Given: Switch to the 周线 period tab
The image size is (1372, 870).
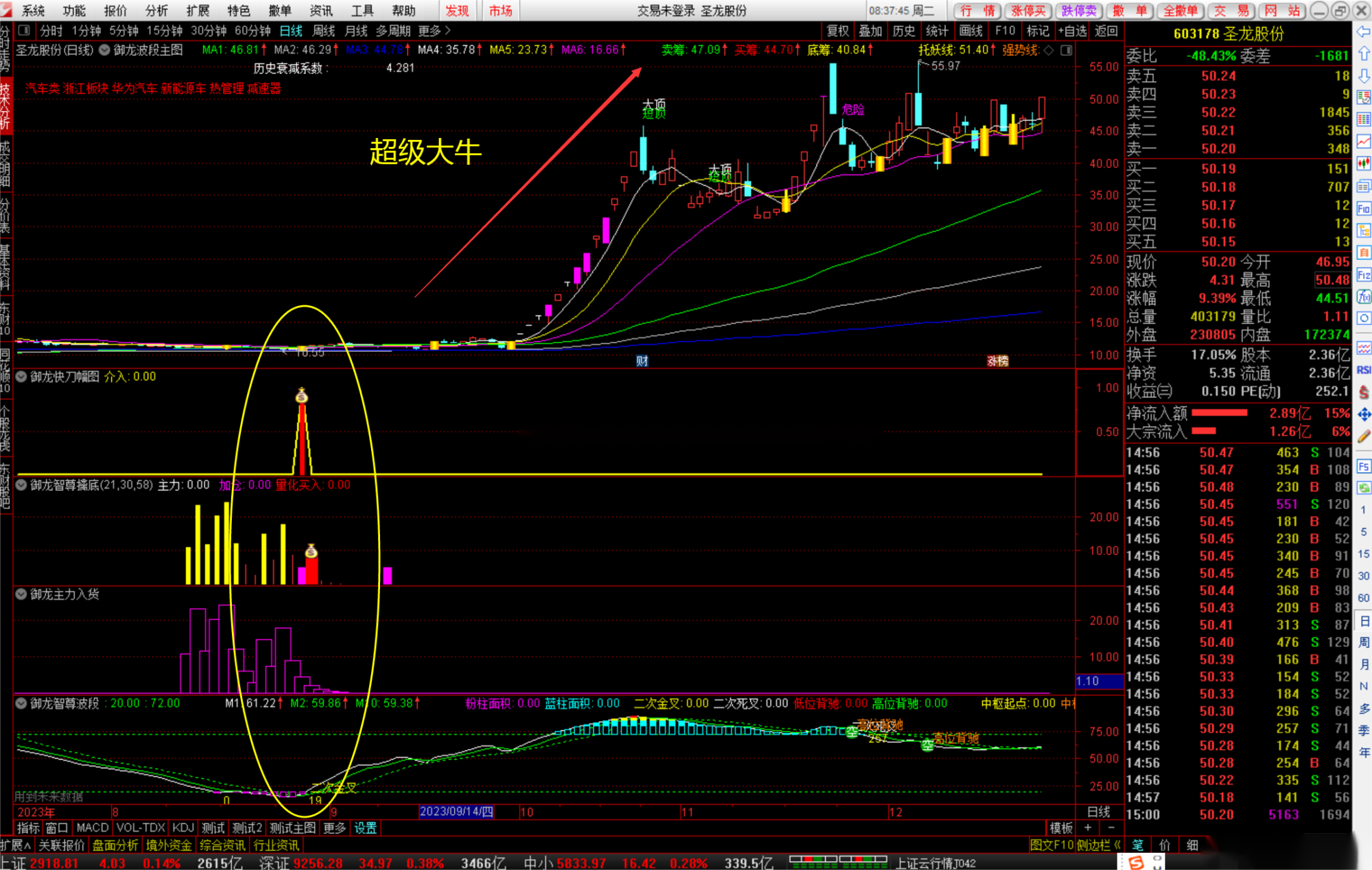Looking at the screenshot, I should 324,30.
